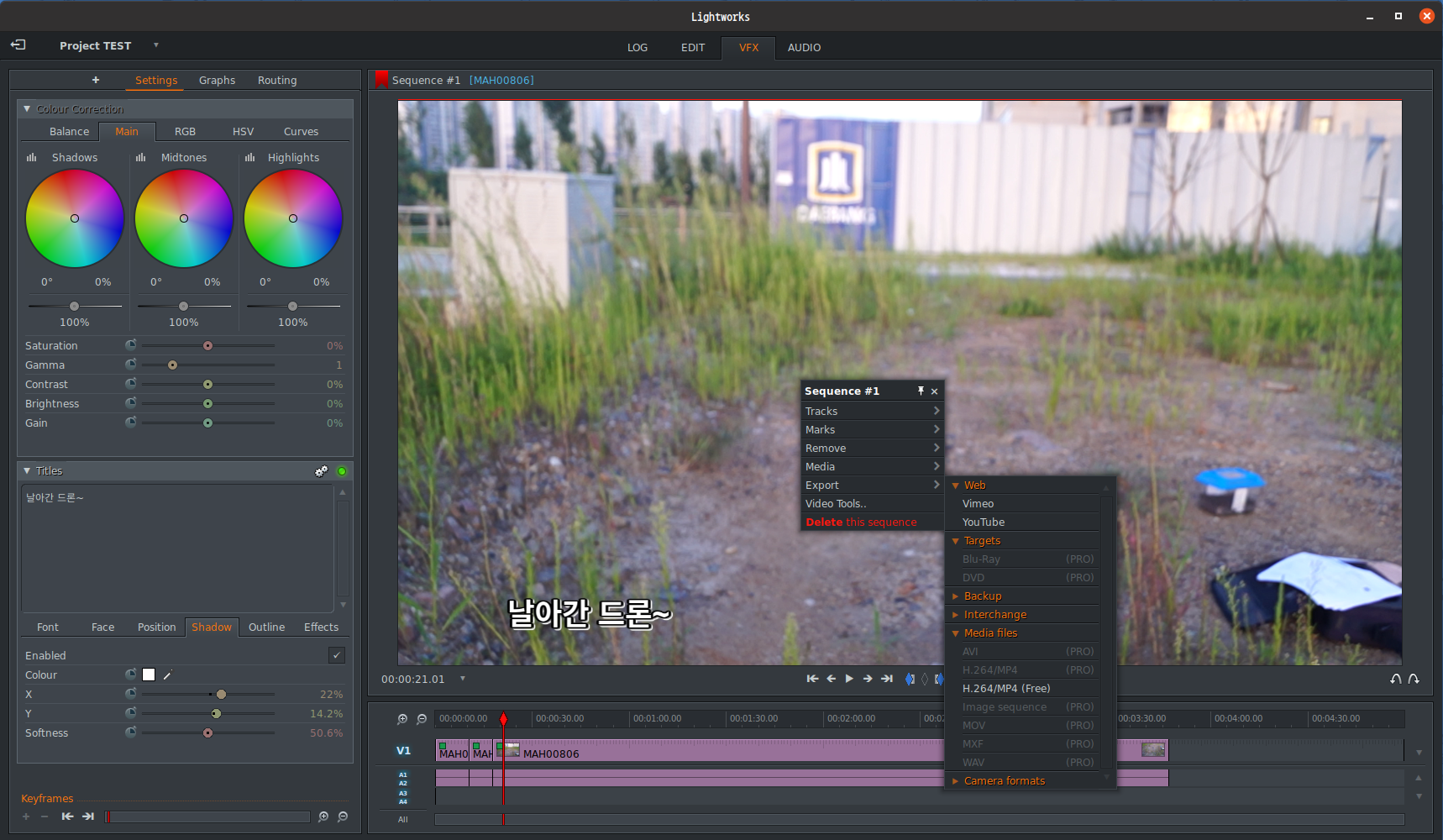
Task: Click the shadow Colour white swatch
Action: (x=149, y=675)
